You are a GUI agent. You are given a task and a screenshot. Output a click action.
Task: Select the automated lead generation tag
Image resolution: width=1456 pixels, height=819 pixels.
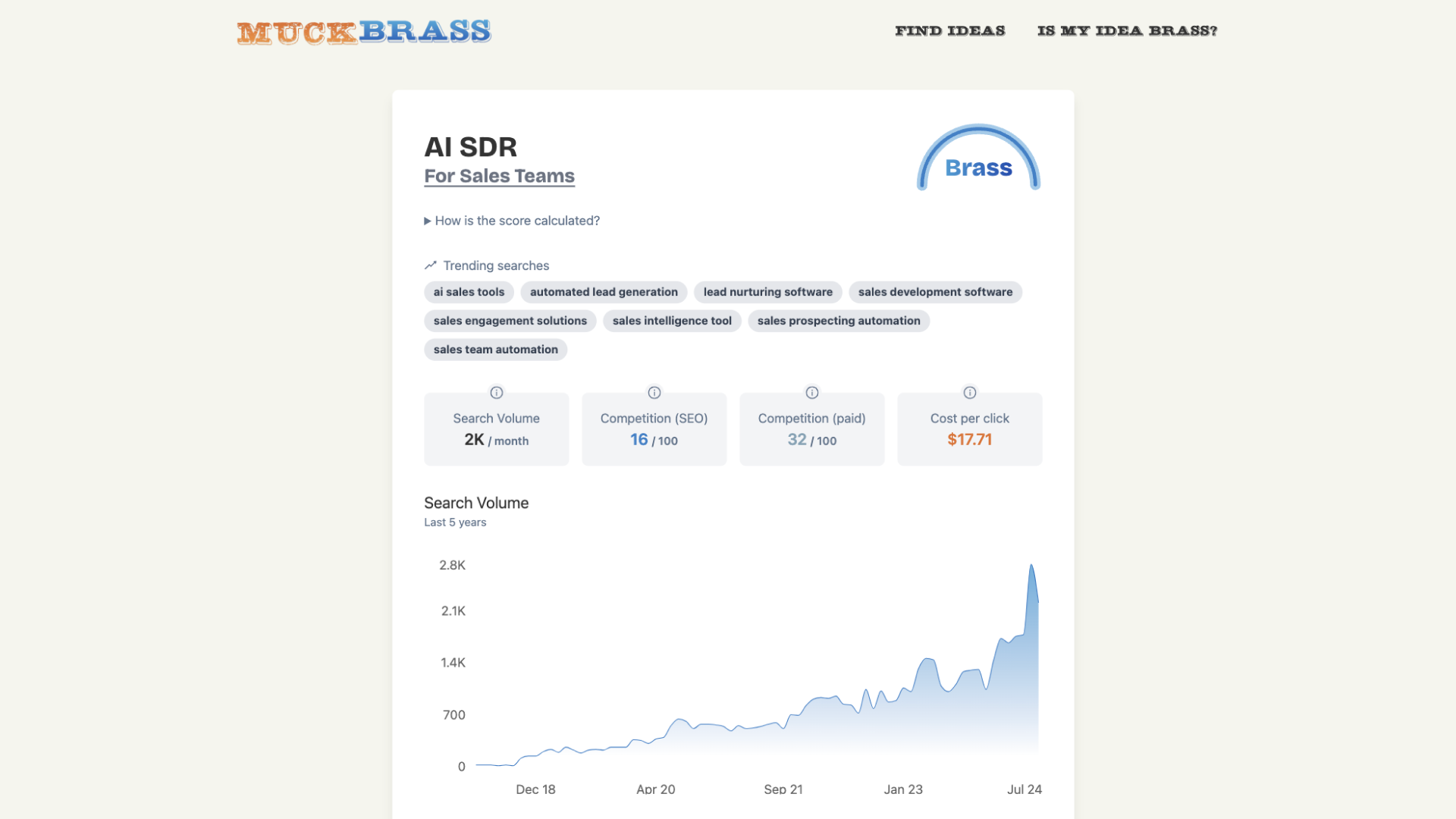(604, 292)
